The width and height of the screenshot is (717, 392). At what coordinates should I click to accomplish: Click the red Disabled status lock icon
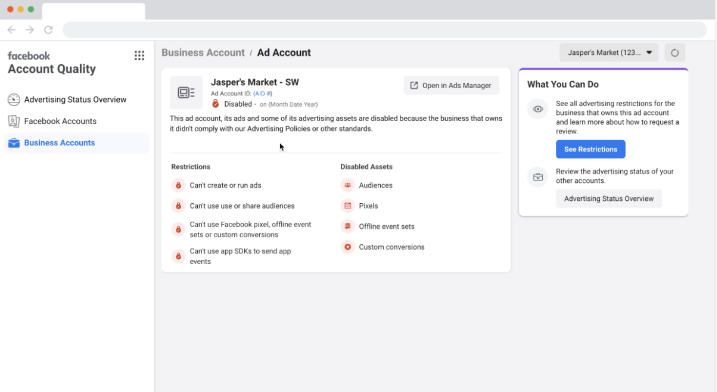point(215,104)
